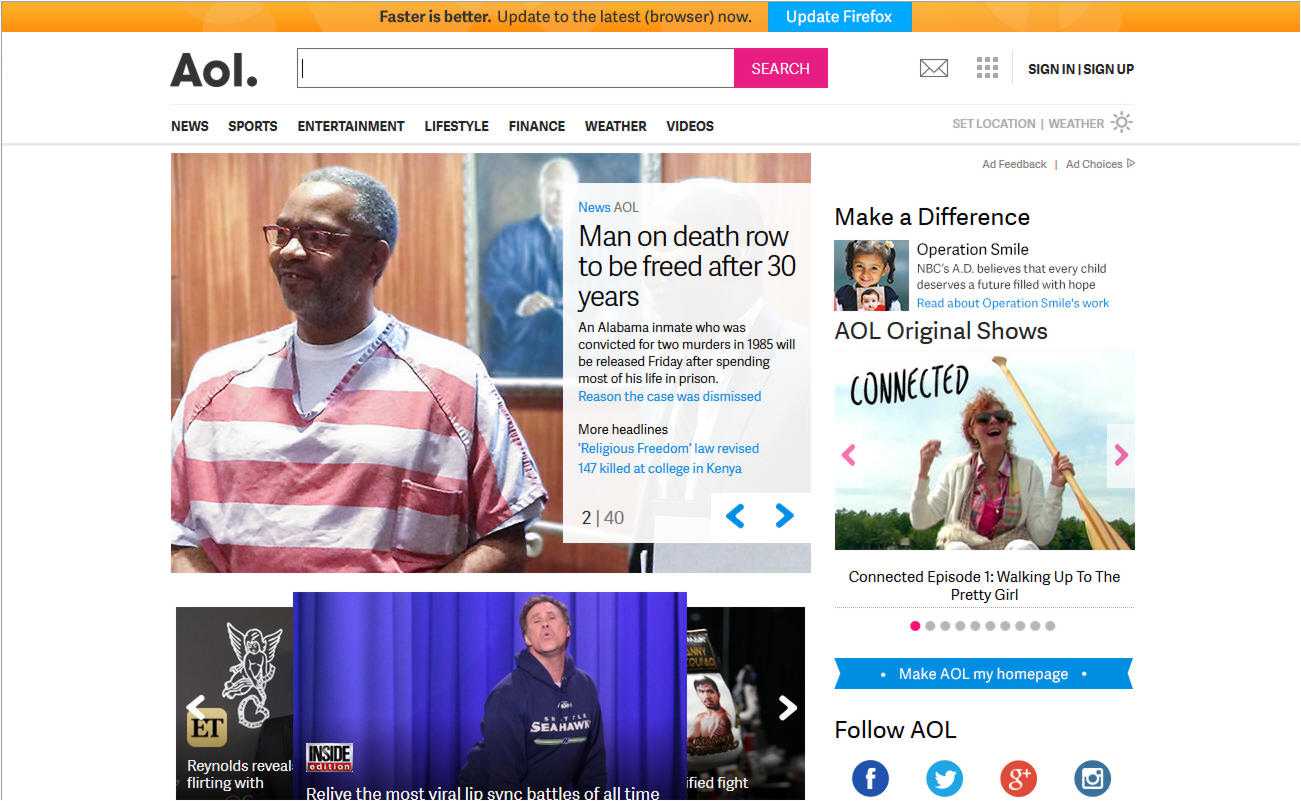Image resolution: width=1301 pixels, height=801 pixels.
Task: Open the Entertainment menu
Action: click(x=351, y=126)
